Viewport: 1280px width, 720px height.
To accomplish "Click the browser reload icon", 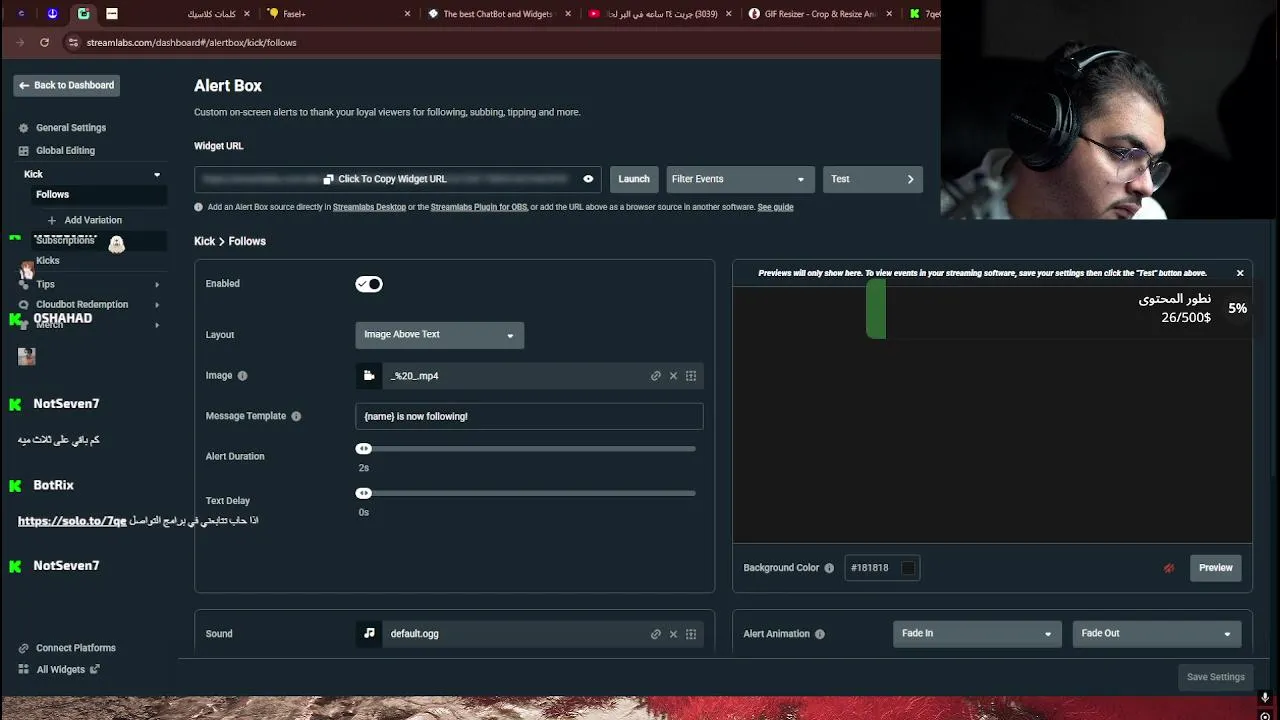I will click(44, 42).
